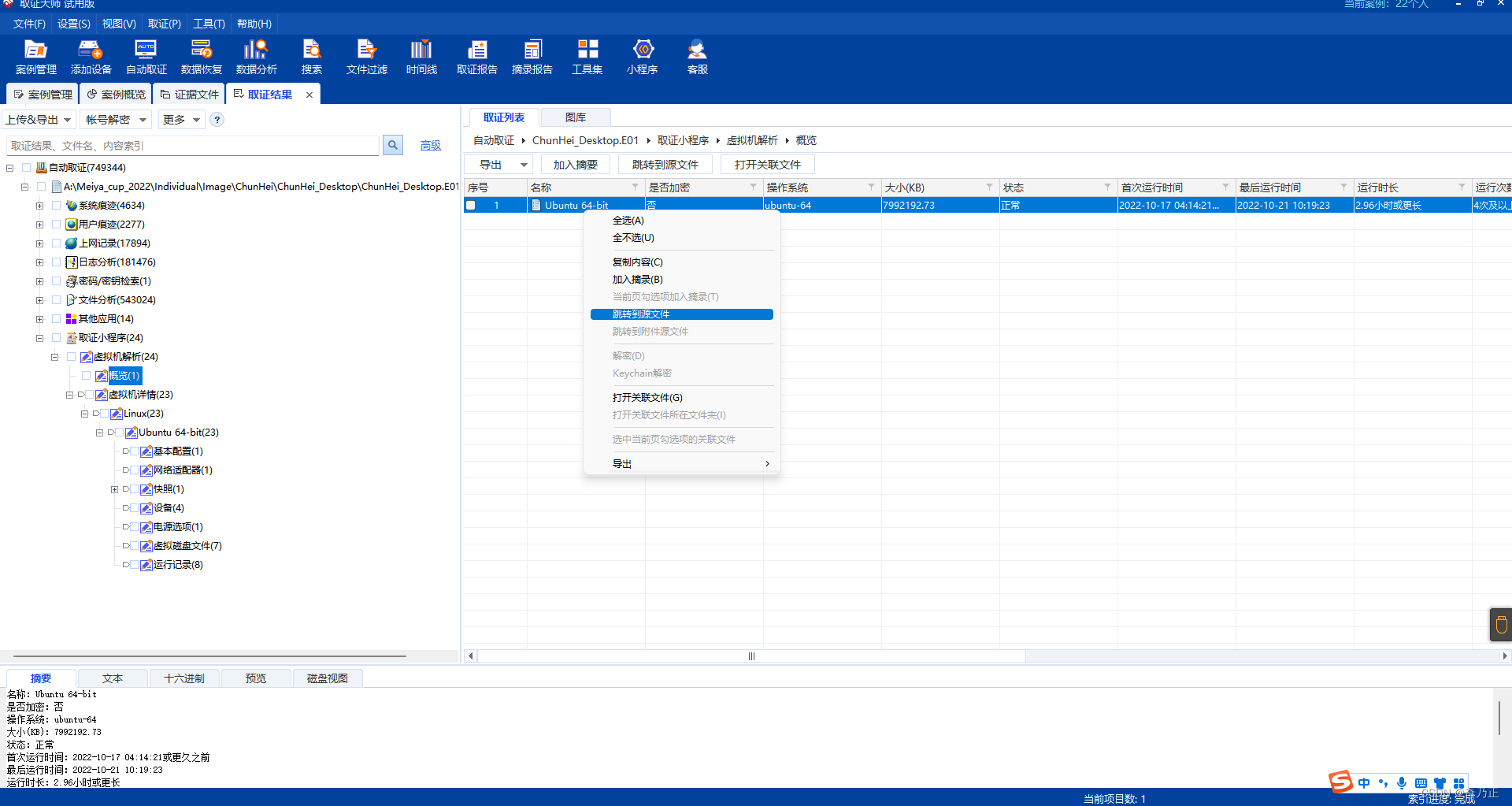Check the 用户痕迹(2277) checkbox
The width and height of the screenshot is (1512, 806).
point(56,224)
